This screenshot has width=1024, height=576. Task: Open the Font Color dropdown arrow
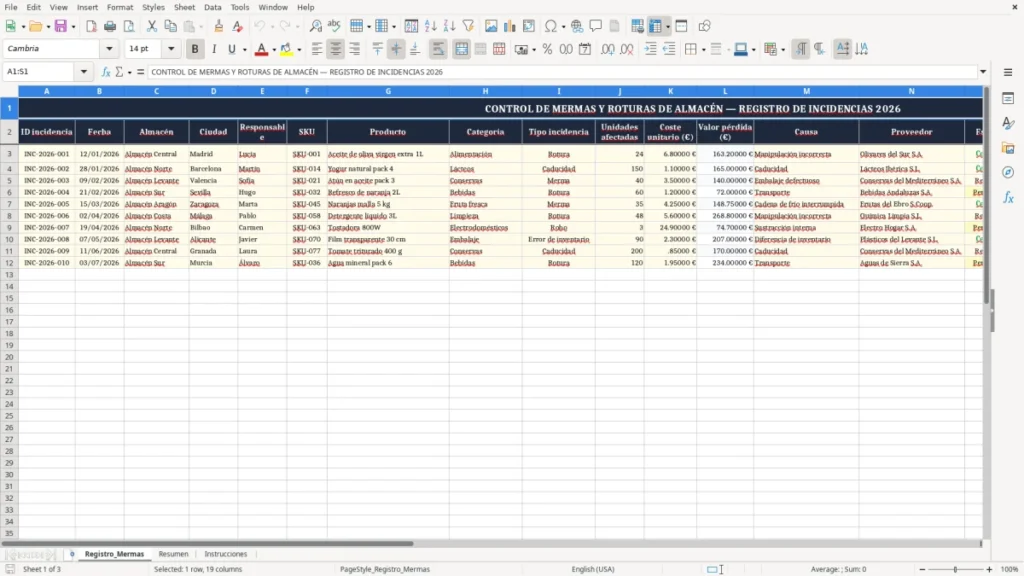[x=274, y=50]
